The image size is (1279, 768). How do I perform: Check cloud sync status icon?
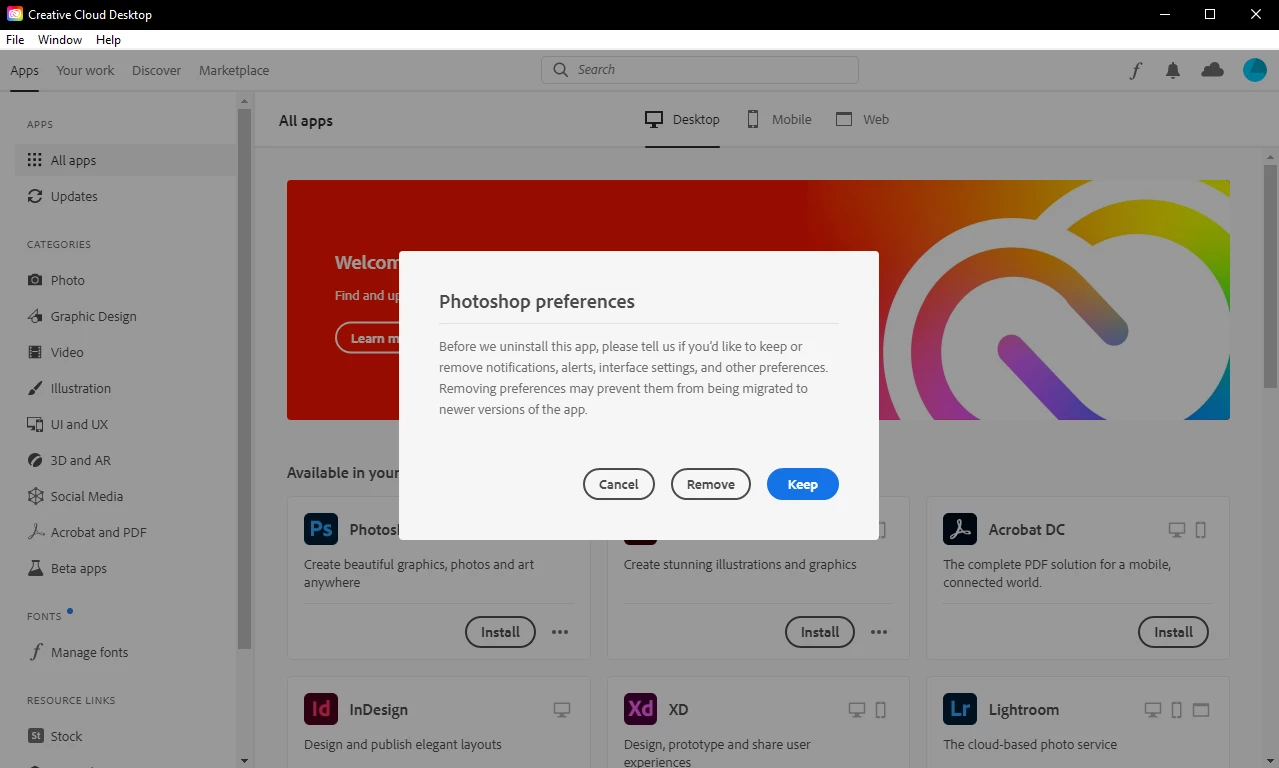[1212, 70]
